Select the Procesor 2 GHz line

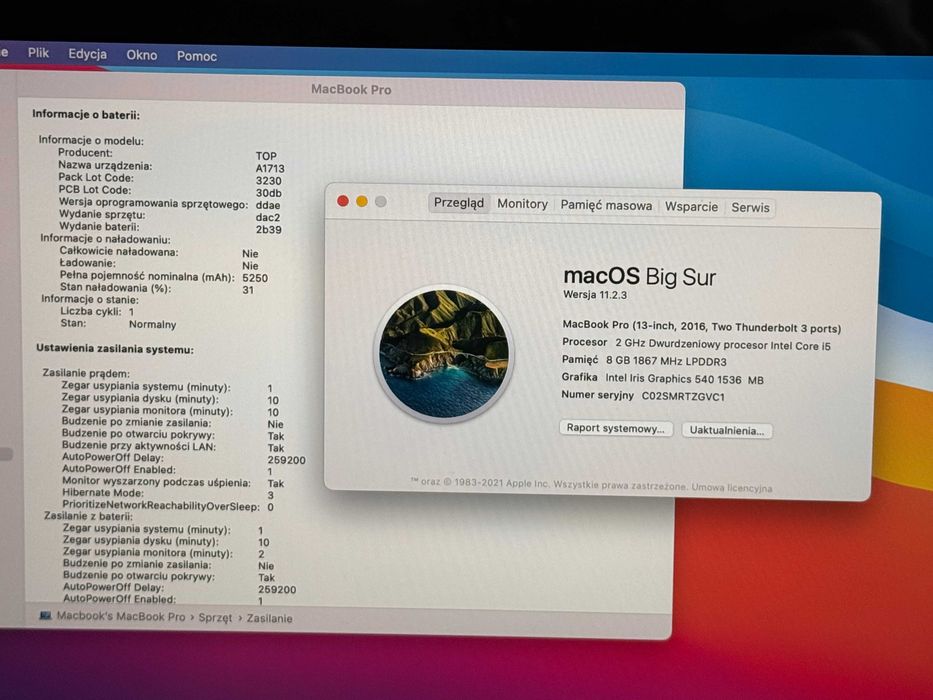(696, 344)
